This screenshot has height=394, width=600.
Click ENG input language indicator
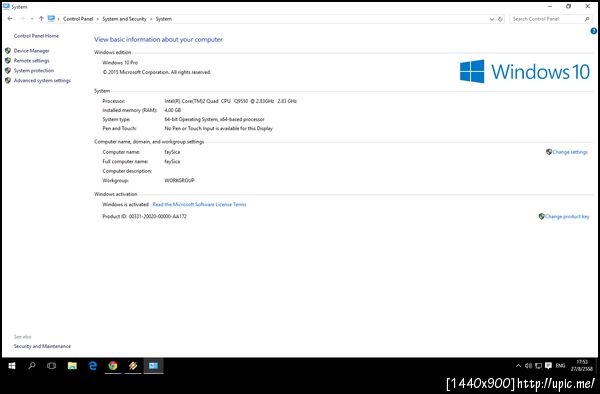[560, 366]
